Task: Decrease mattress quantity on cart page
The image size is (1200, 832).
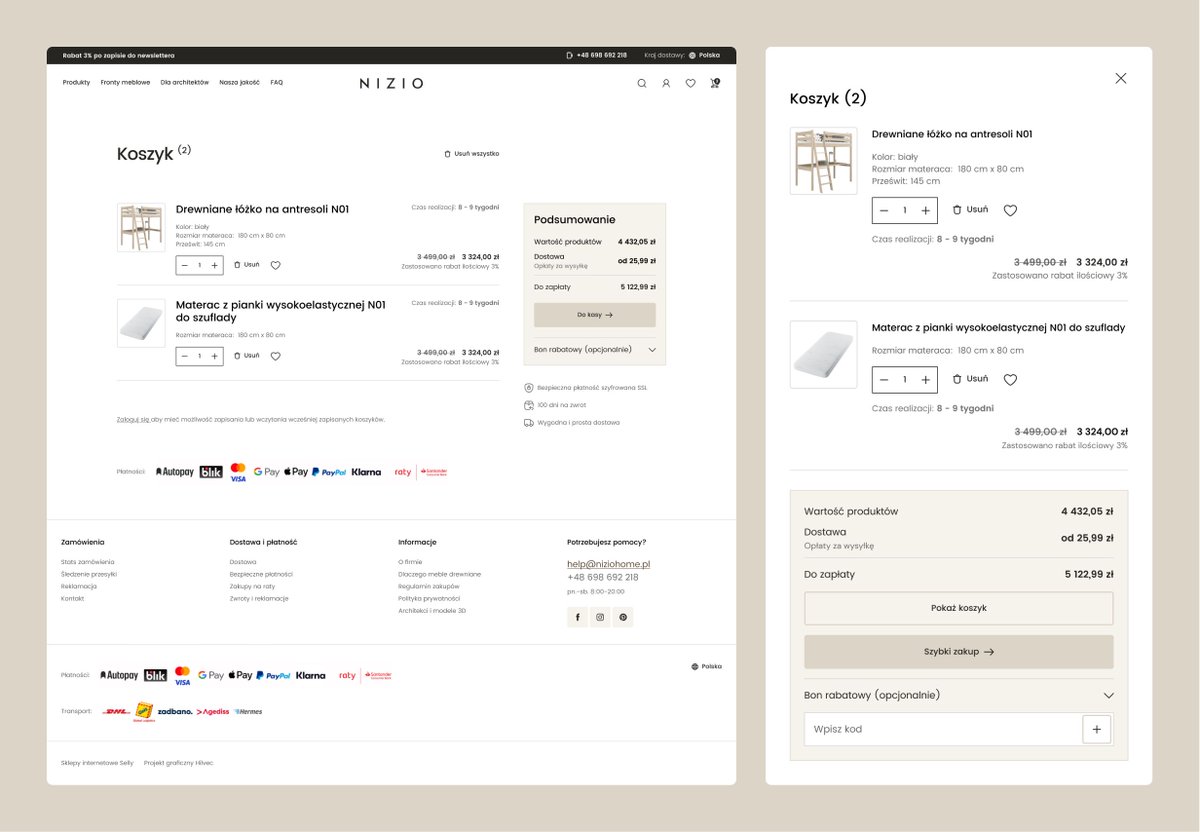Action: 185,355
